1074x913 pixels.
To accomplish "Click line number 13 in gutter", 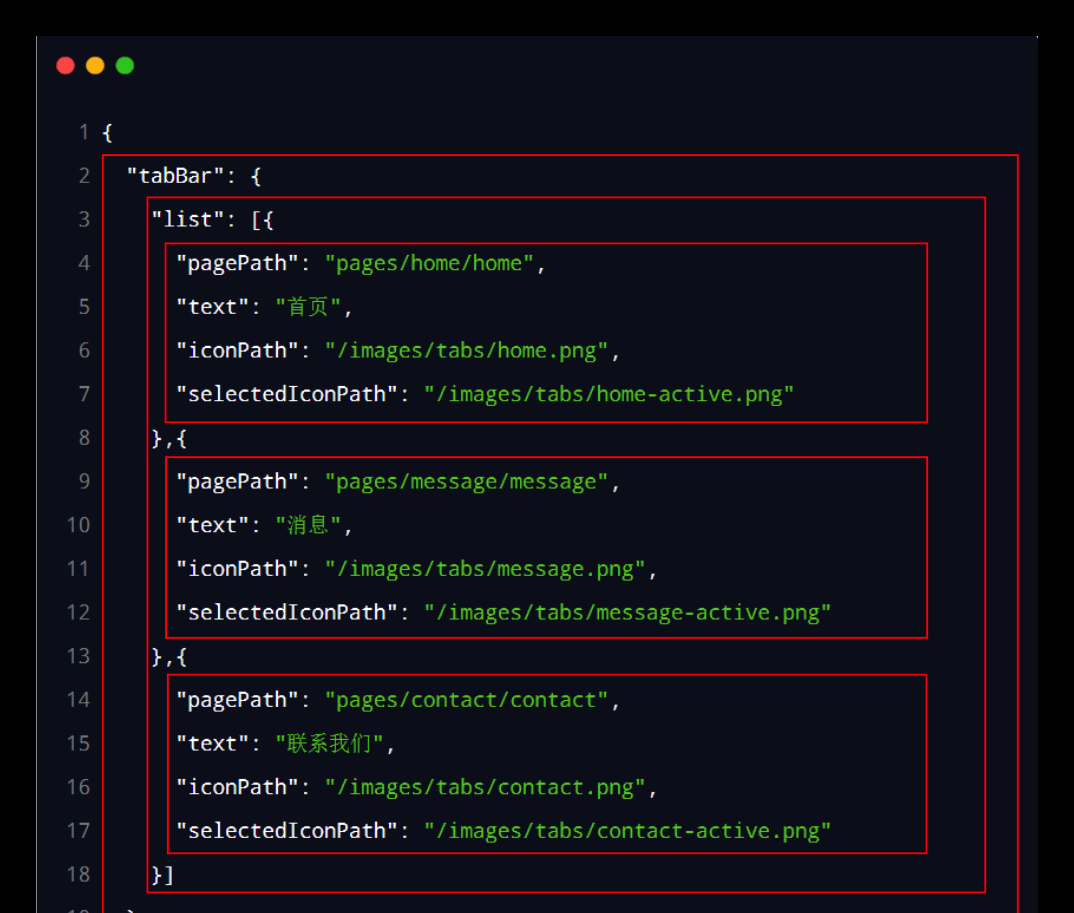I will [x=78, y=656].
